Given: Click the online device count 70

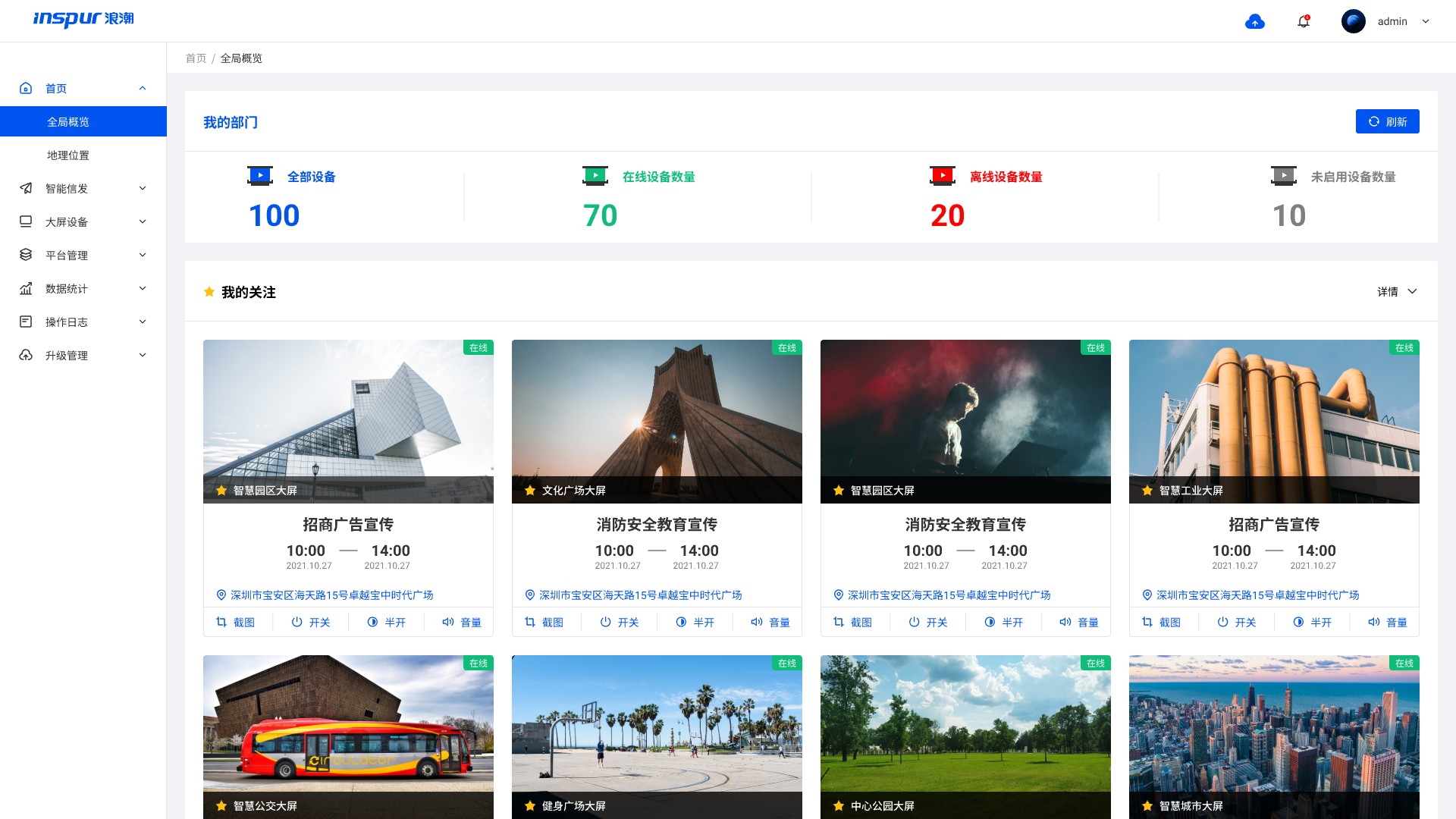Looking at the screenshot, I should coord(601,216).
